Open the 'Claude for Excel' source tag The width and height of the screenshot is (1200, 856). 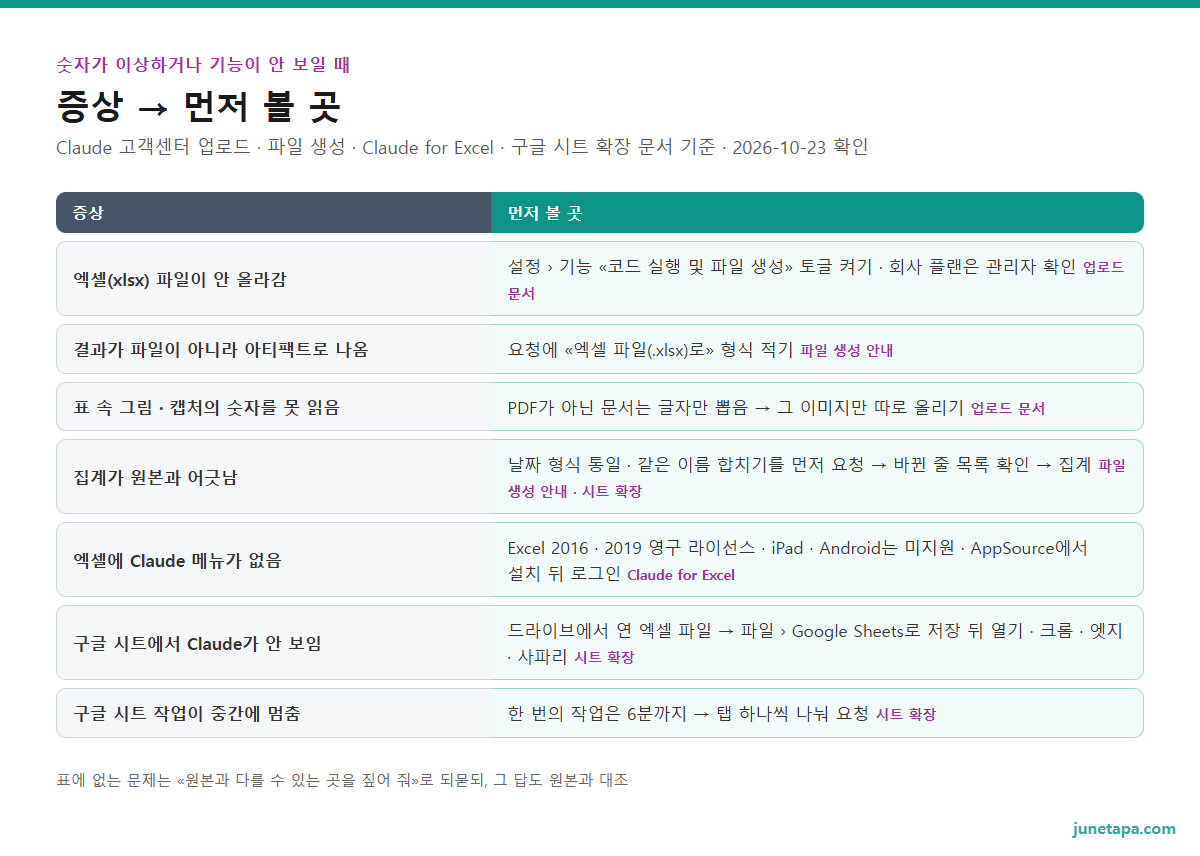pos(681,575)
